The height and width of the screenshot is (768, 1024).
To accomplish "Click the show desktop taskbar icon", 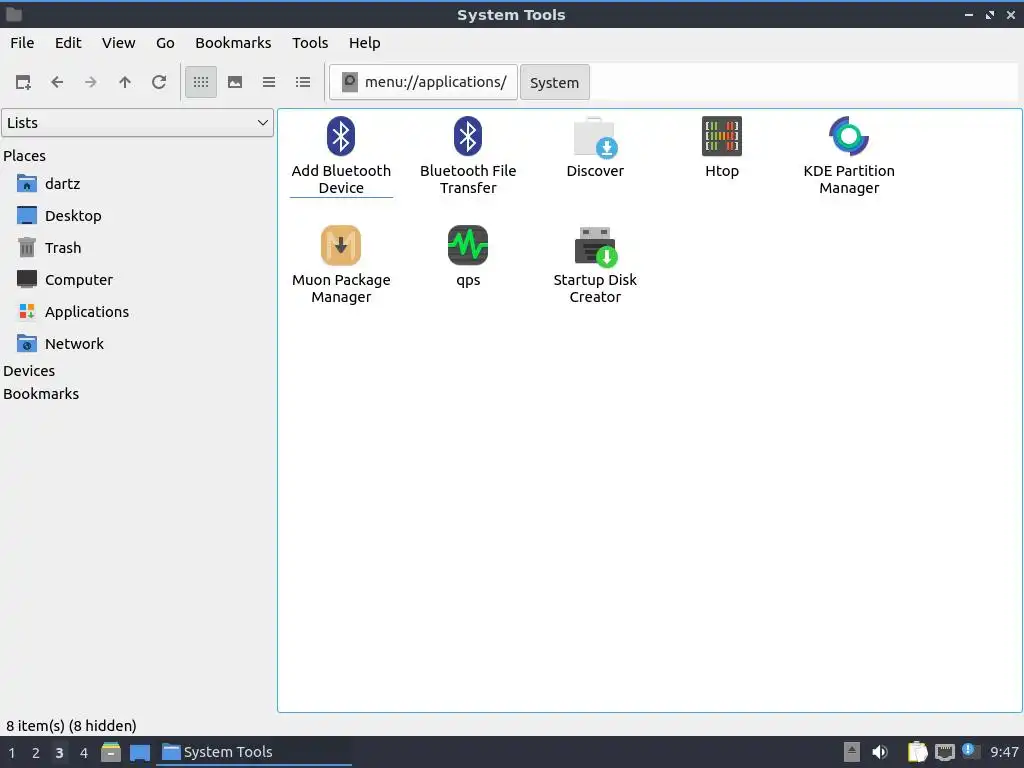I will point(140,752).
